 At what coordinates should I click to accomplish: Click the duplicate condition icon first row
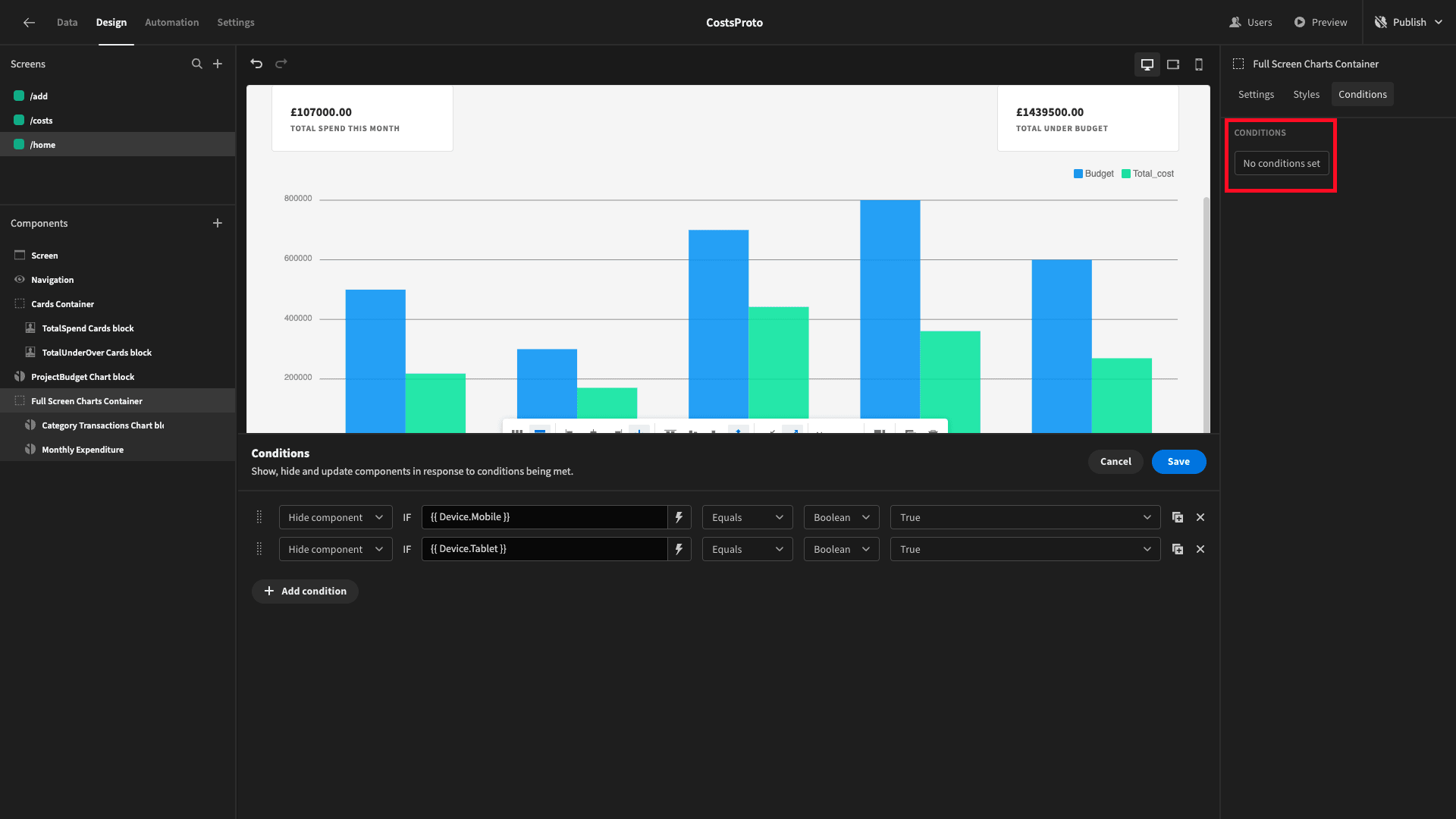tap(1177, 517)
